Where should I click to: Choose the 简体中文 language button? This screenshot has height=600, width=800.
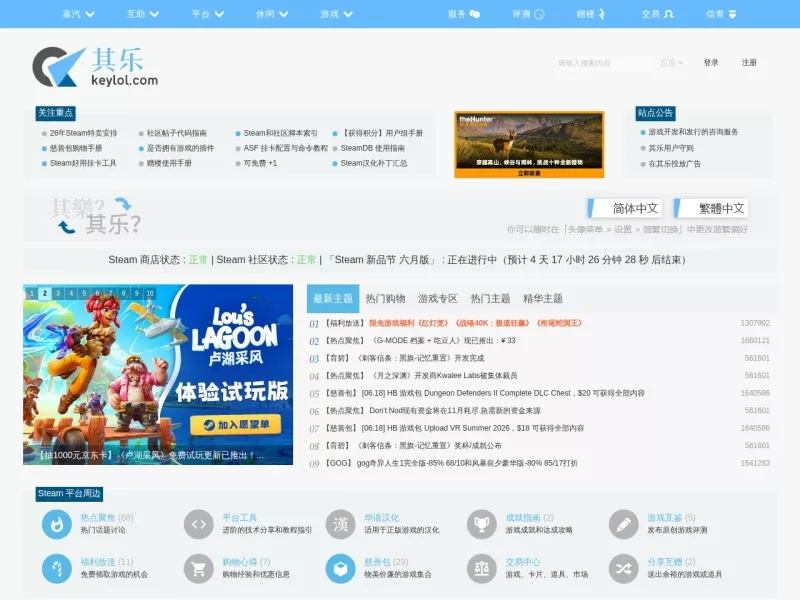[x=626, y=208]
